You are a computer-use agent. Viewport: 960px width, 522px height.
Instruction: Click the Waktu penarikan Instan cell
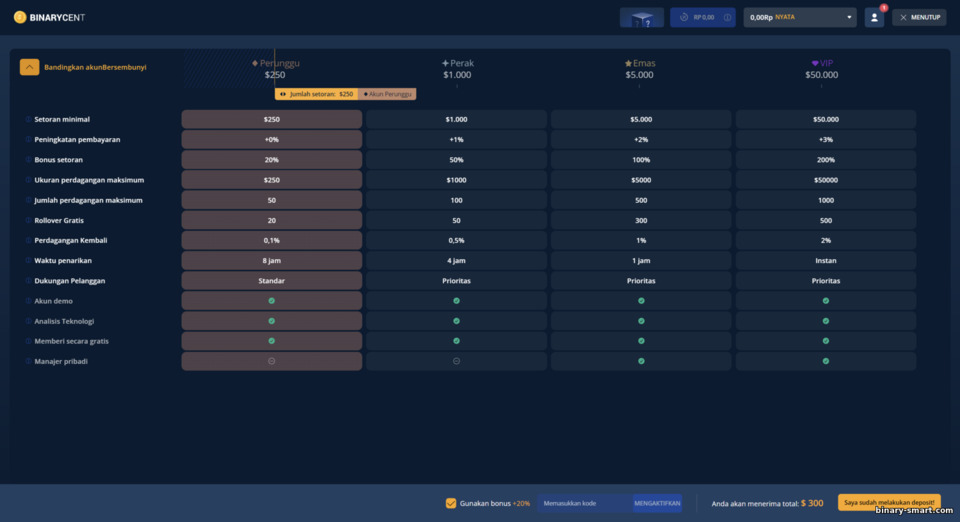pos(826,261)
